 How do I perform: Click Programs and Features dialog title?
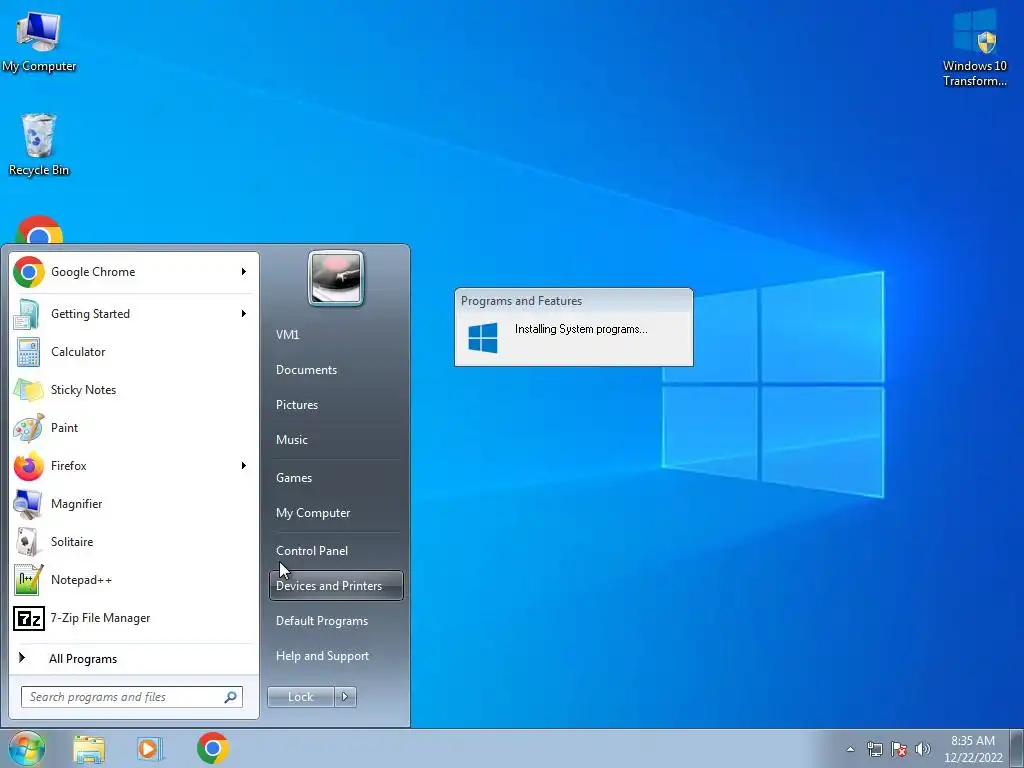521,301
